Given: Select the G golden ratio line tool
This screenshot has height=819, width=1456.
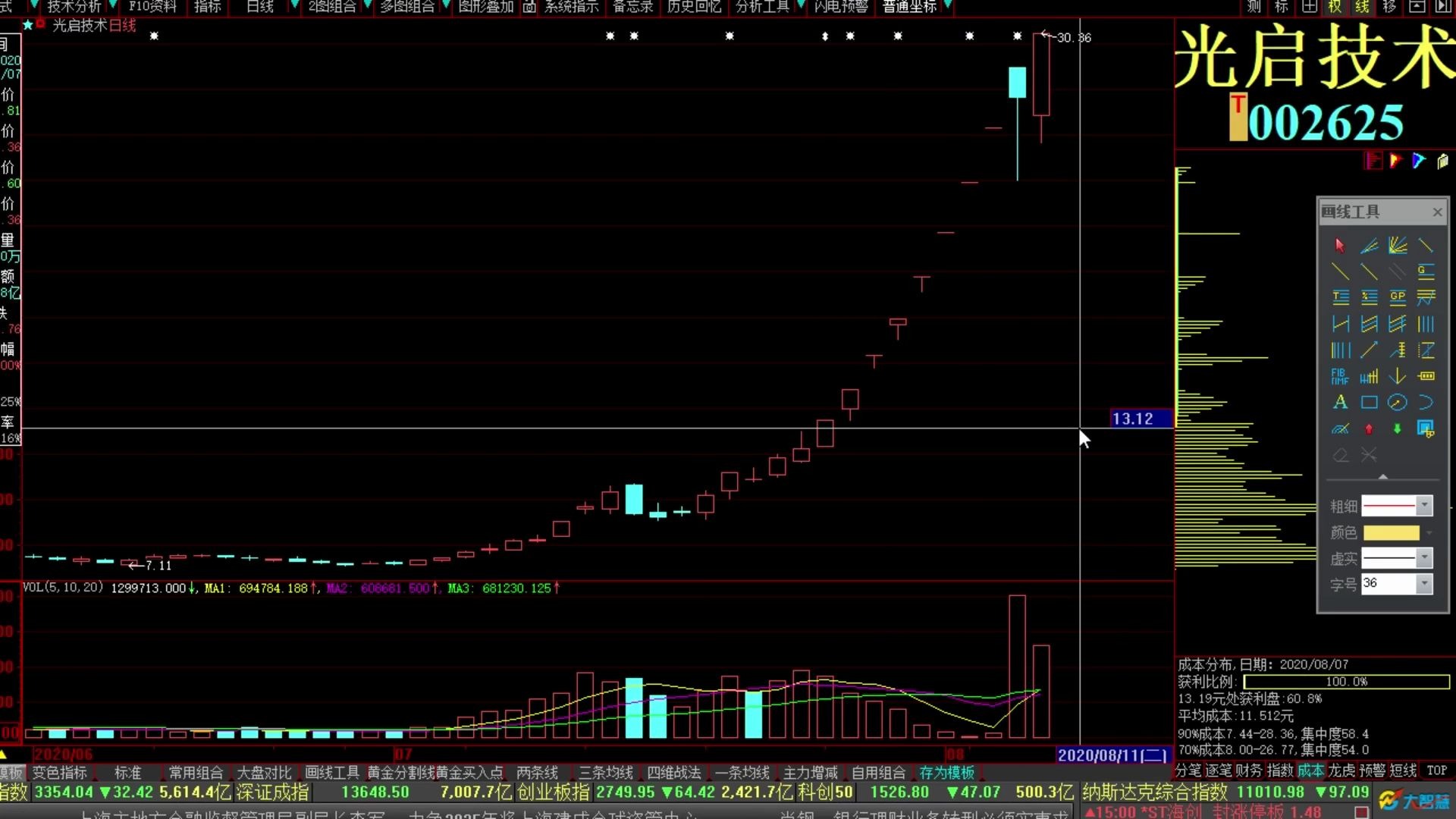Looking at the screenshot, I should 1426,271.
